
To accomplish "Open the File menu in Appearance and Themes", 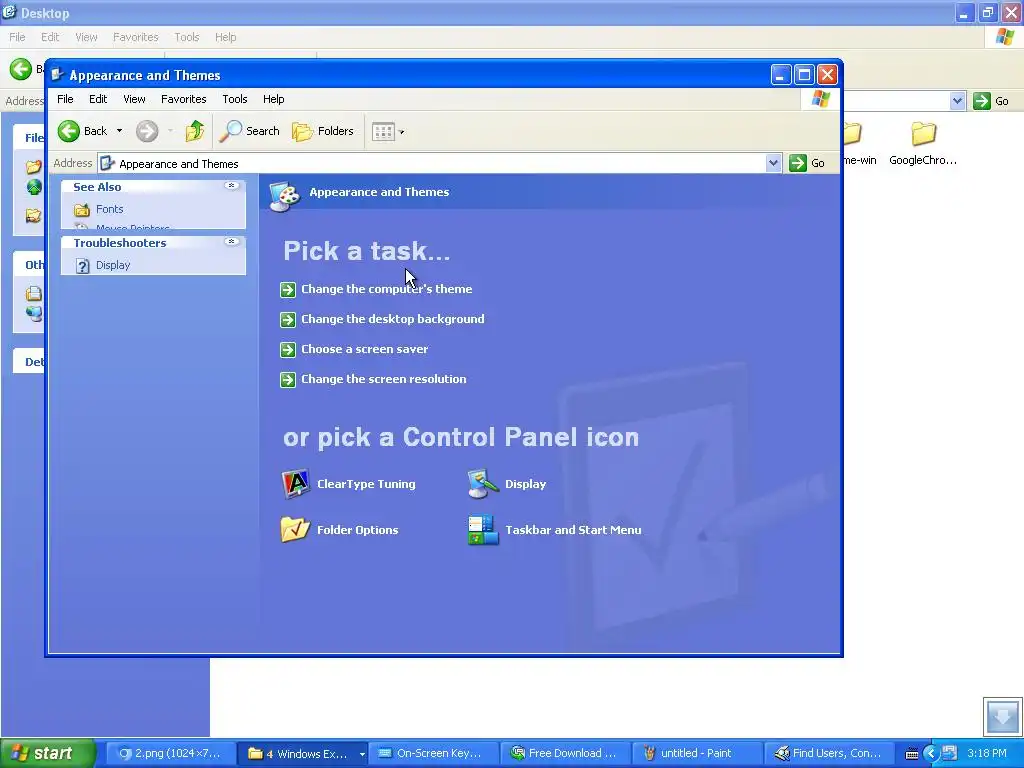I will 65,99.
